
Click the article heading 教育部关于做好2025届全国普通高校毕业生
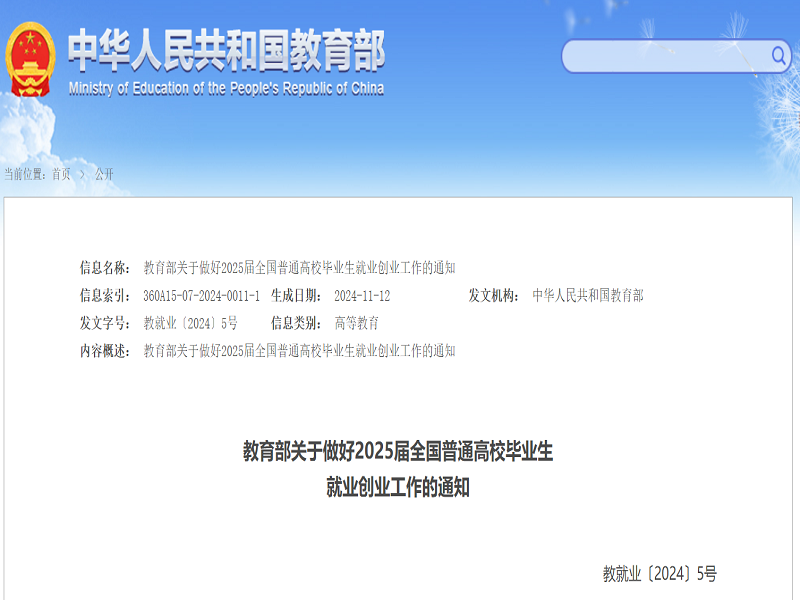coord(398,451)
